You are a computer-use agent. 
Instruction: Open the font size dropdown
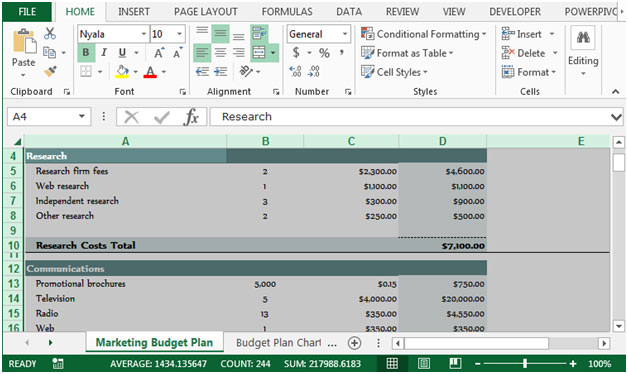click(x=179, y=34)
